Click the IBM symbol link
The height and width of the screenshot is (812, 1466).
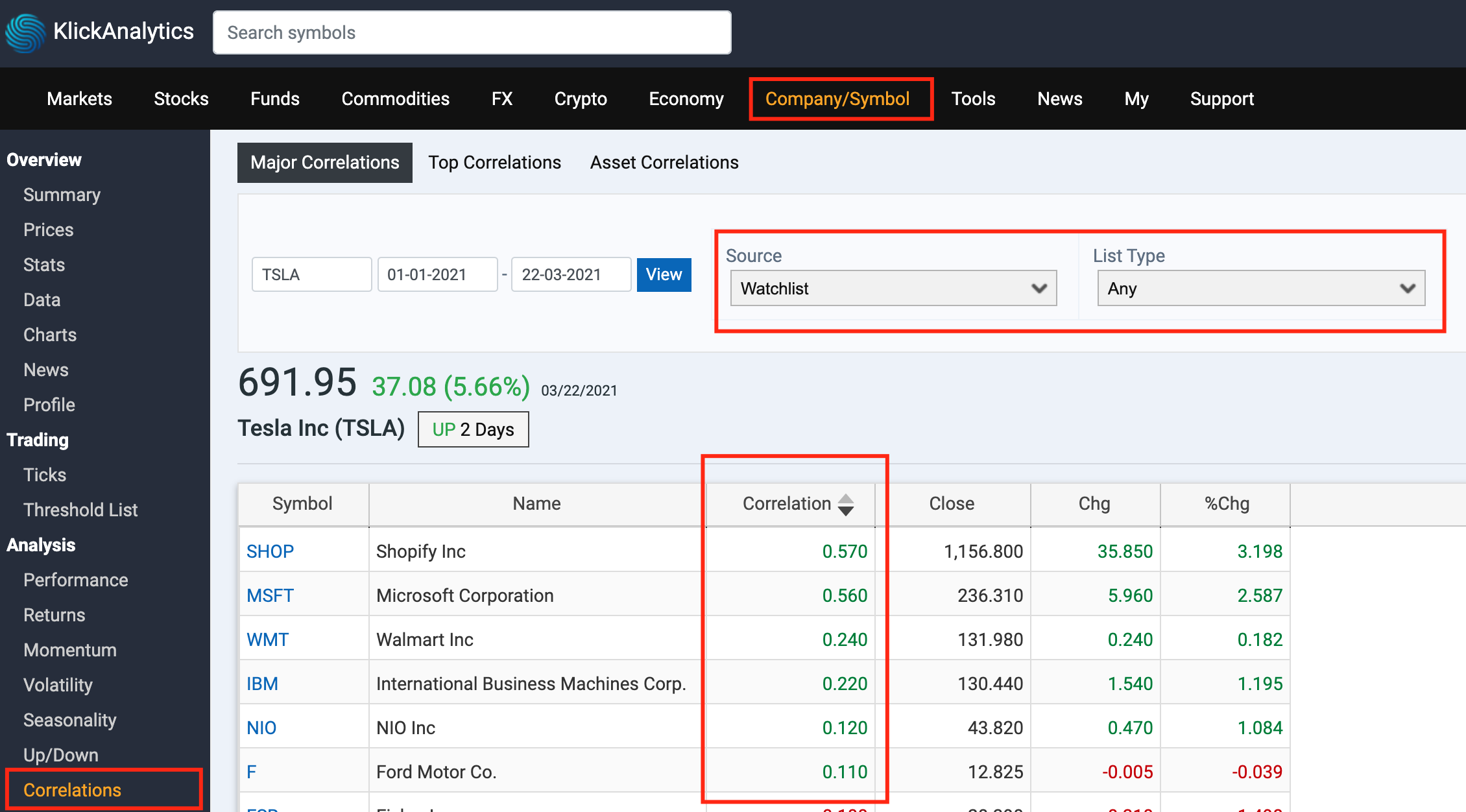263,684
